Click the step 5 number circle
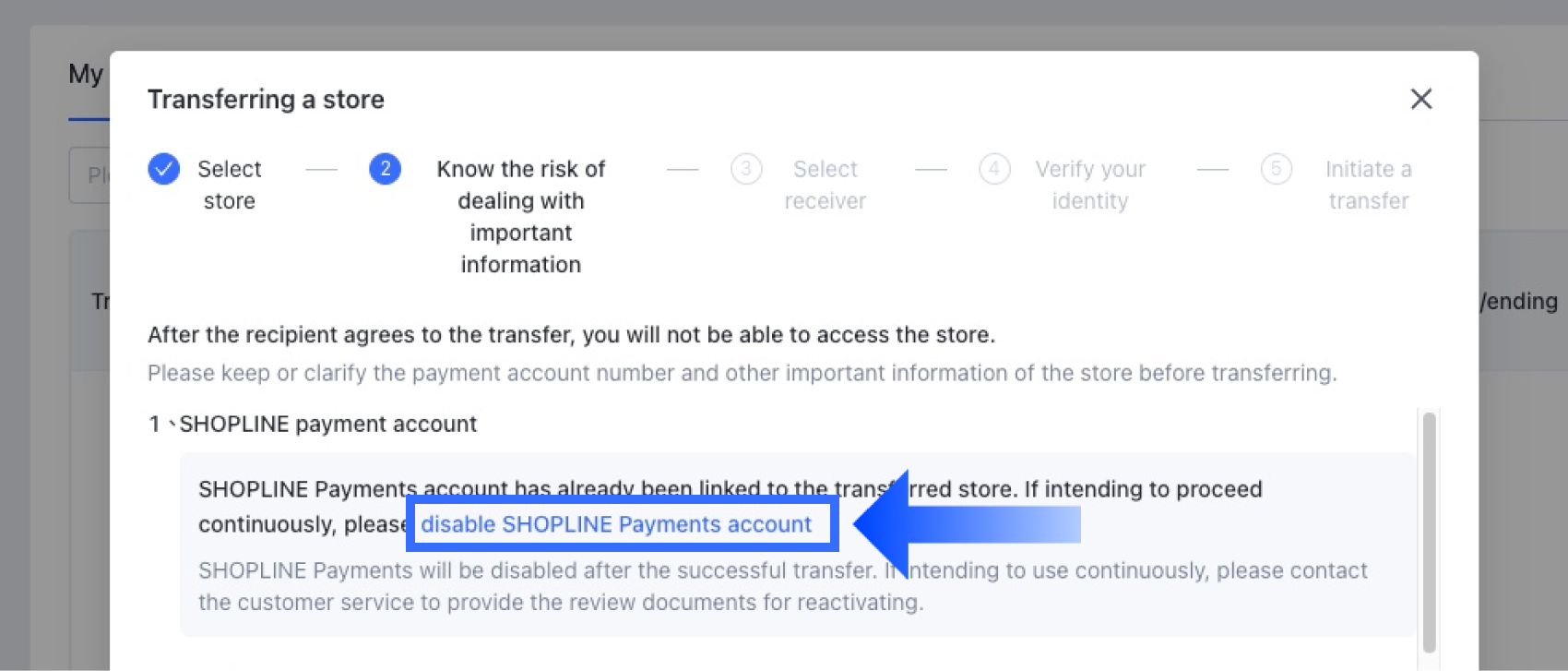The width and height of the screenshot is (1568, 671). pos(1277,169)
